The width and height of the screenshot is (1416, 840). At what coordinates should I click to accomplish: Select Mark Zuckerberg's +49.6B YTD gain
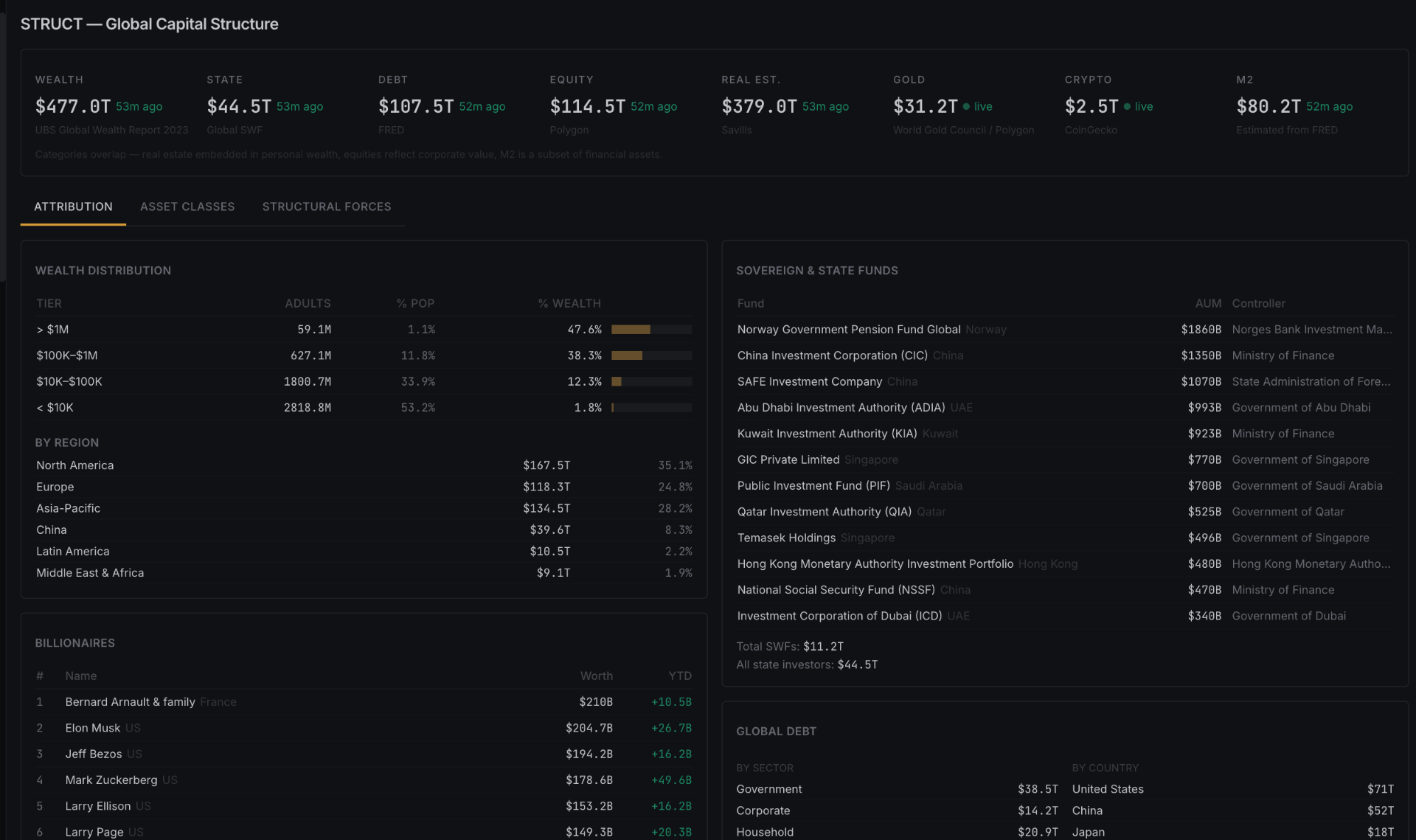coord(671,780)
